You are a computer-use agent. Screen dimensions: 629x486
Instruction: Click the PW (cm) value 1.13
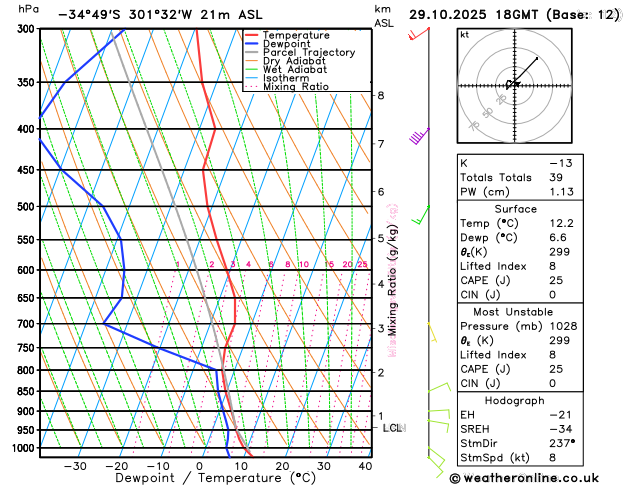562,192
